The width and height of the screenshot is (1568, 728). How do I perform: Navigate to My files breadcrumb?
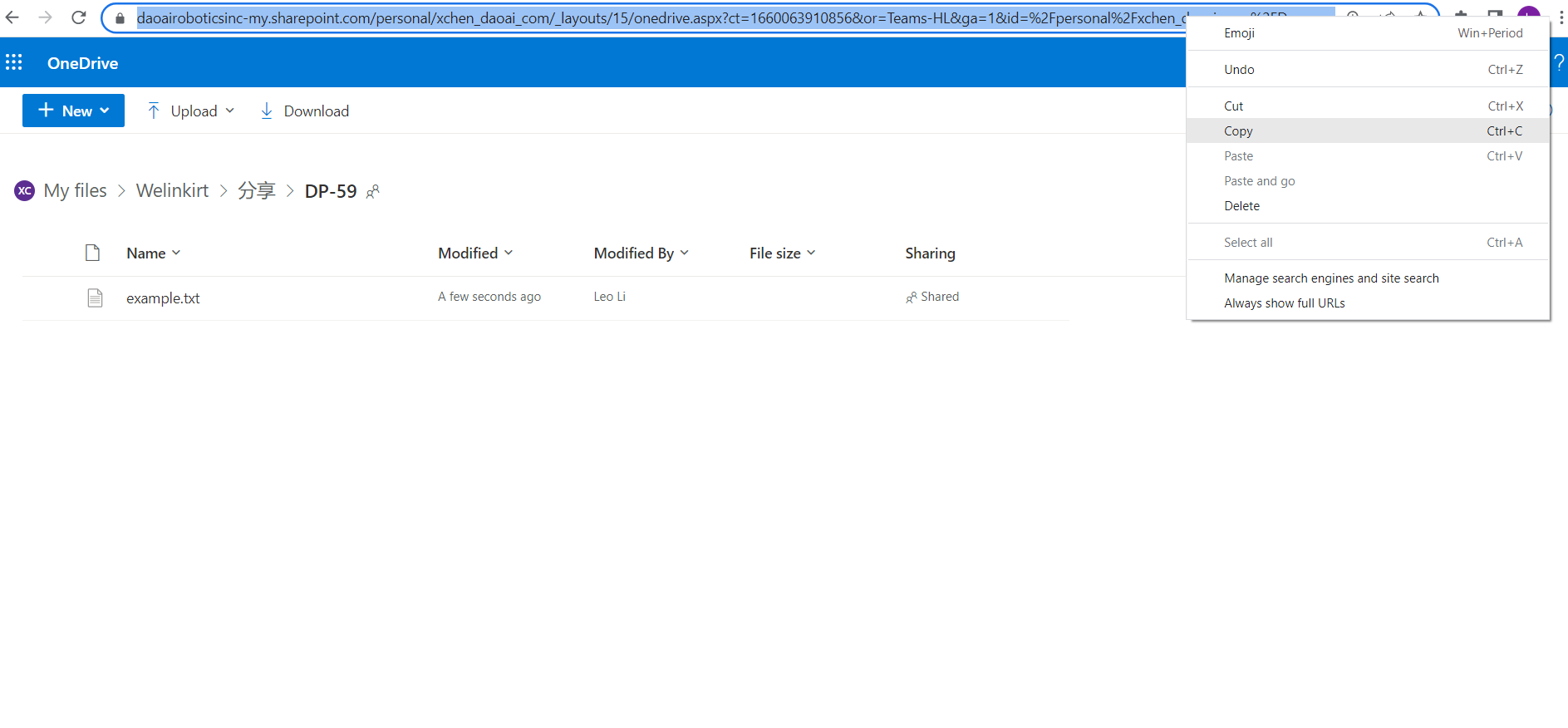[x=75, y=190]
